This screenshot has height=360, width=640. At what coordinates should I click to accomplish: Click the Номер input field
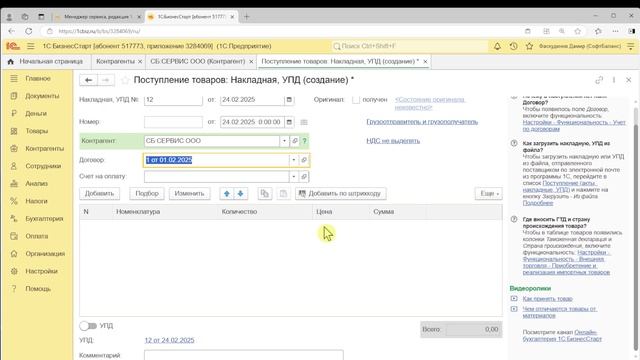pyautogui.click(x=173, y=122)
